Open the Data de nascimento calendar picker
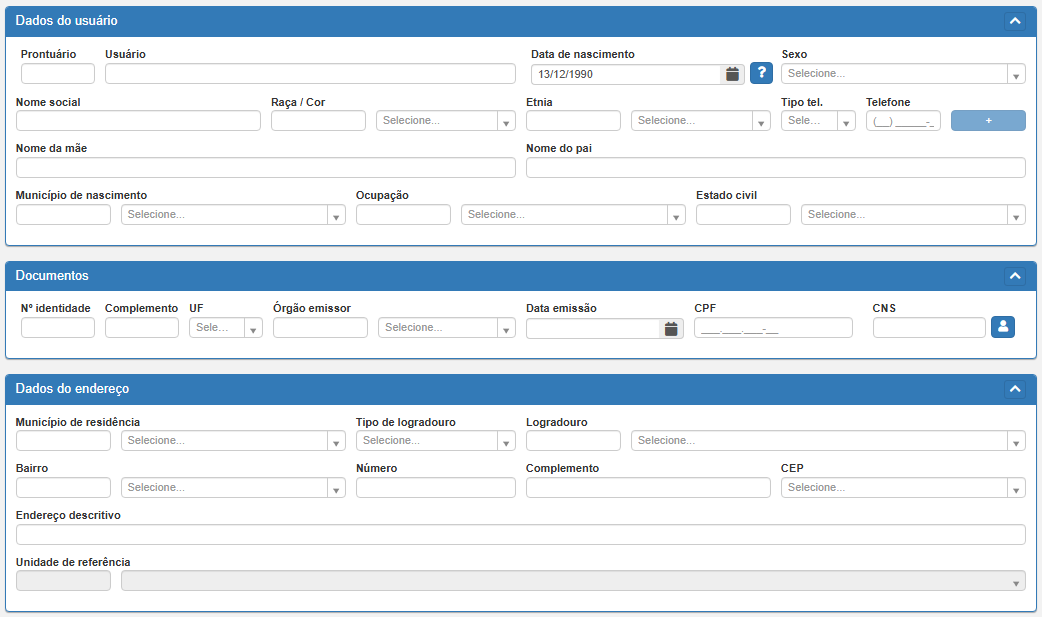Viewport: 1042px width, 617px height. [x=732, y=74]
